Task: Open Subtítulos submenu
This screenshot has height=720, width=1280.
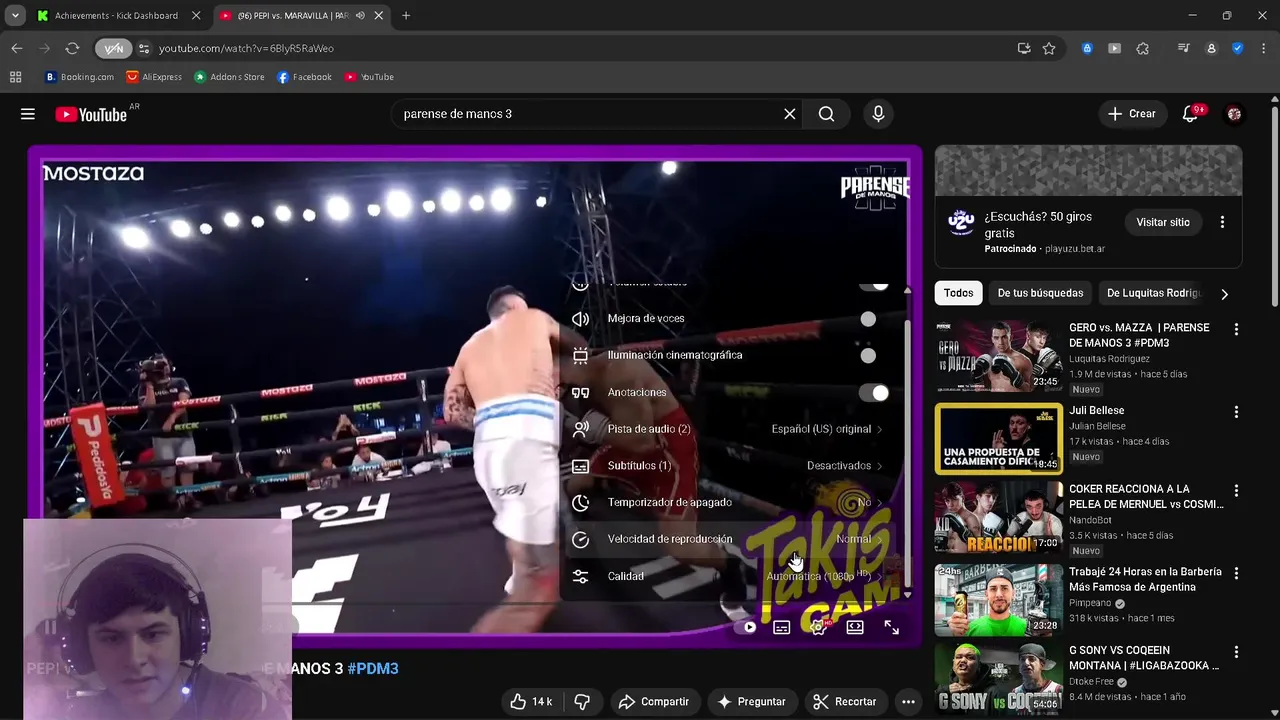Action: click(729, 466)
